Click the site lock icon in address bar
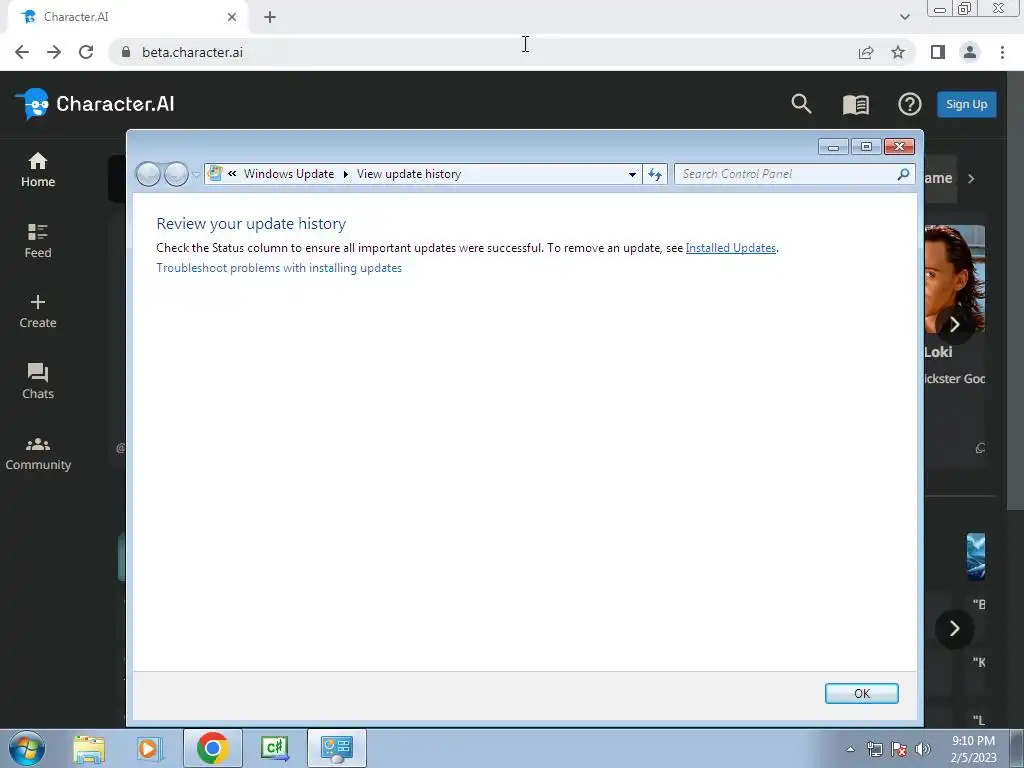The height and width of the screenshot is (768, 1024). point(126,52)
